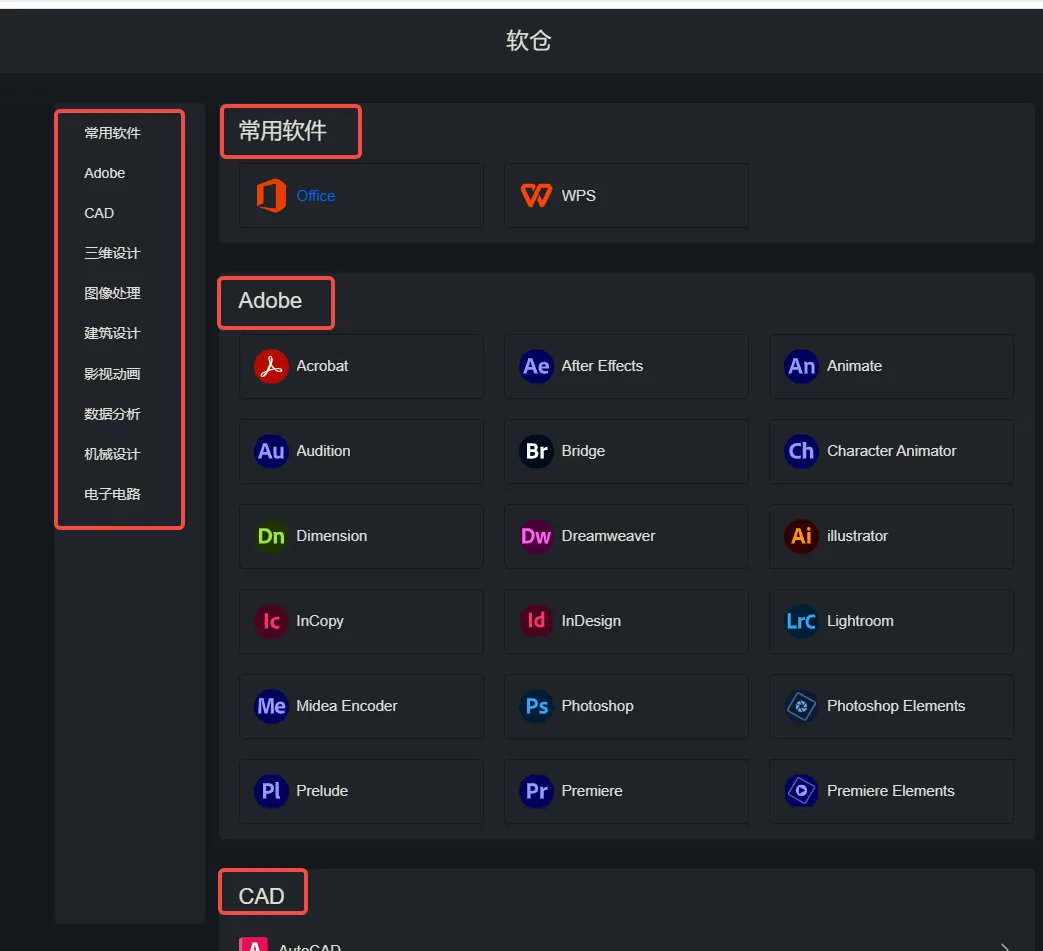Click the Premiere Elements icon
The width and height of the screenshot is (1043, 951).
point(802,791)
